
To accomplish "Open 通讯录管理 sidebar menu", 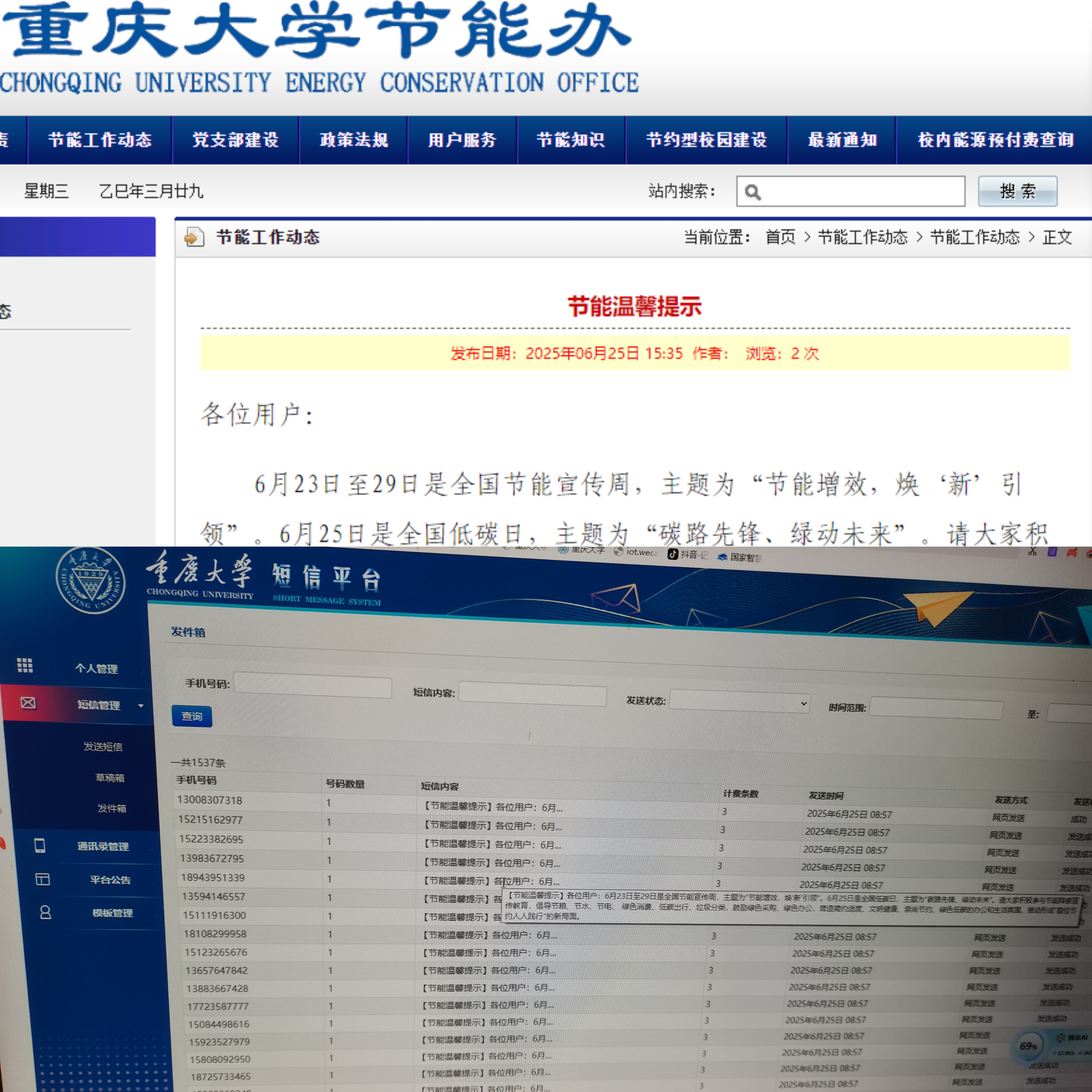I will click(103, 846).
